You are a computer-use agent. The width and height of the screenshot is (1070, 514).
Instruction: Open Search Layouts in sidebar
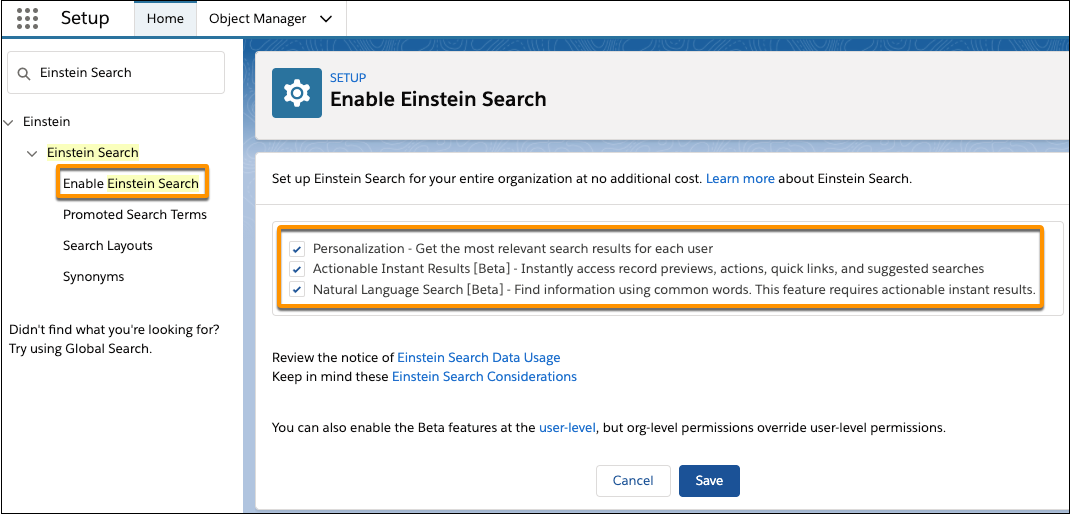point(108,245)
